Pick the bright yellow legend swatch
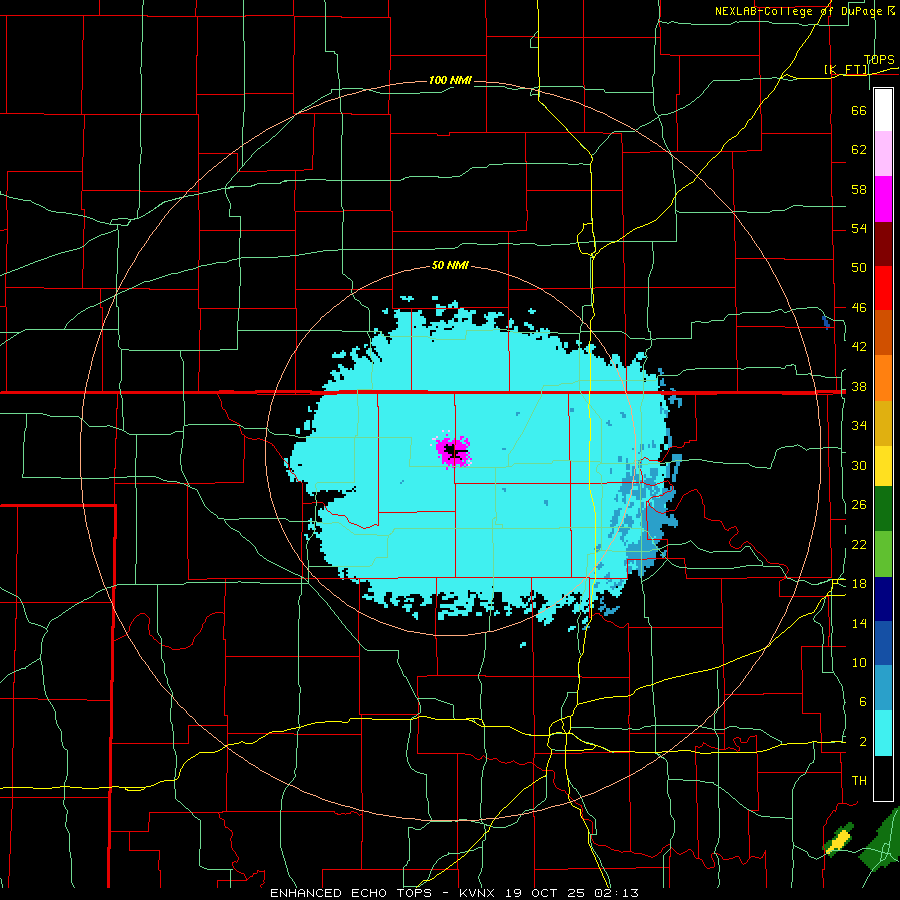 (x=883, y=466)
